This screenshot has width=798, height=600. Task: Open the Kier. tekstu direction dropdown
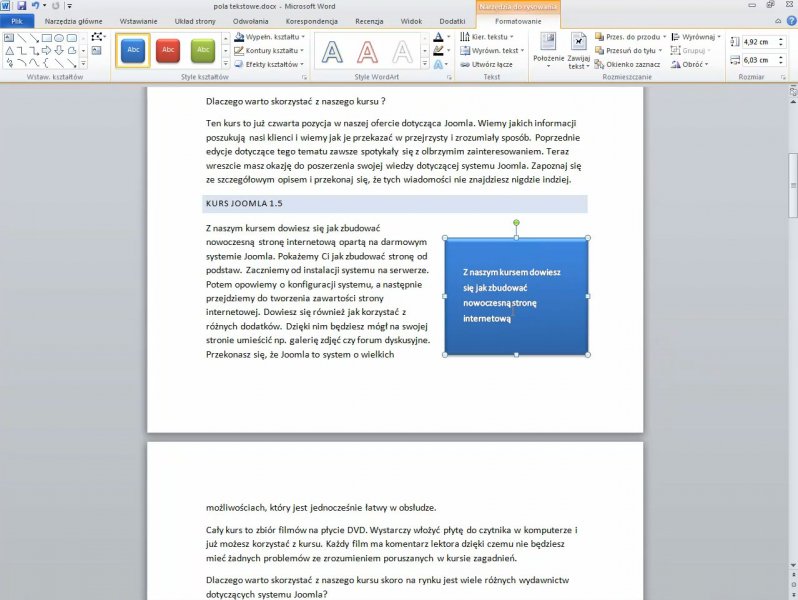[x=485, y=36]
